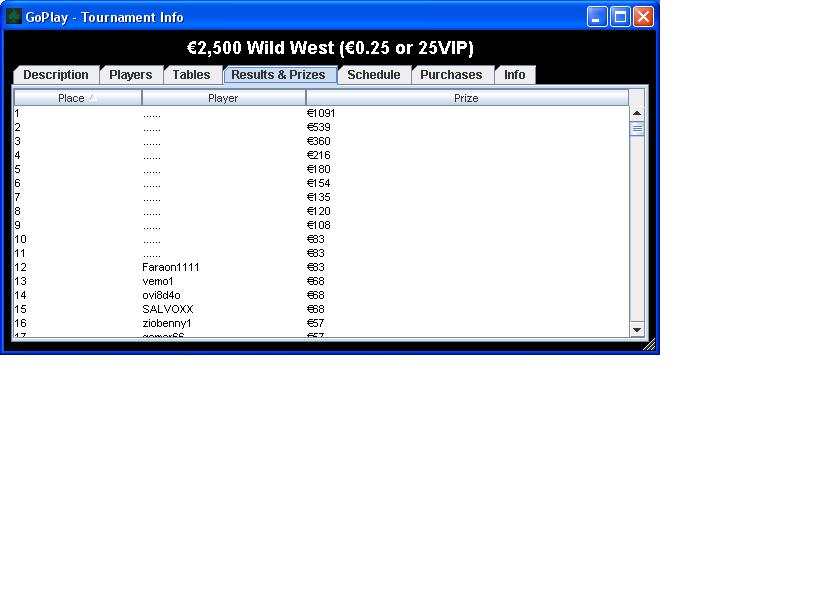Click the €120 prize value
The image size is (813, 612).
point(318,211)
